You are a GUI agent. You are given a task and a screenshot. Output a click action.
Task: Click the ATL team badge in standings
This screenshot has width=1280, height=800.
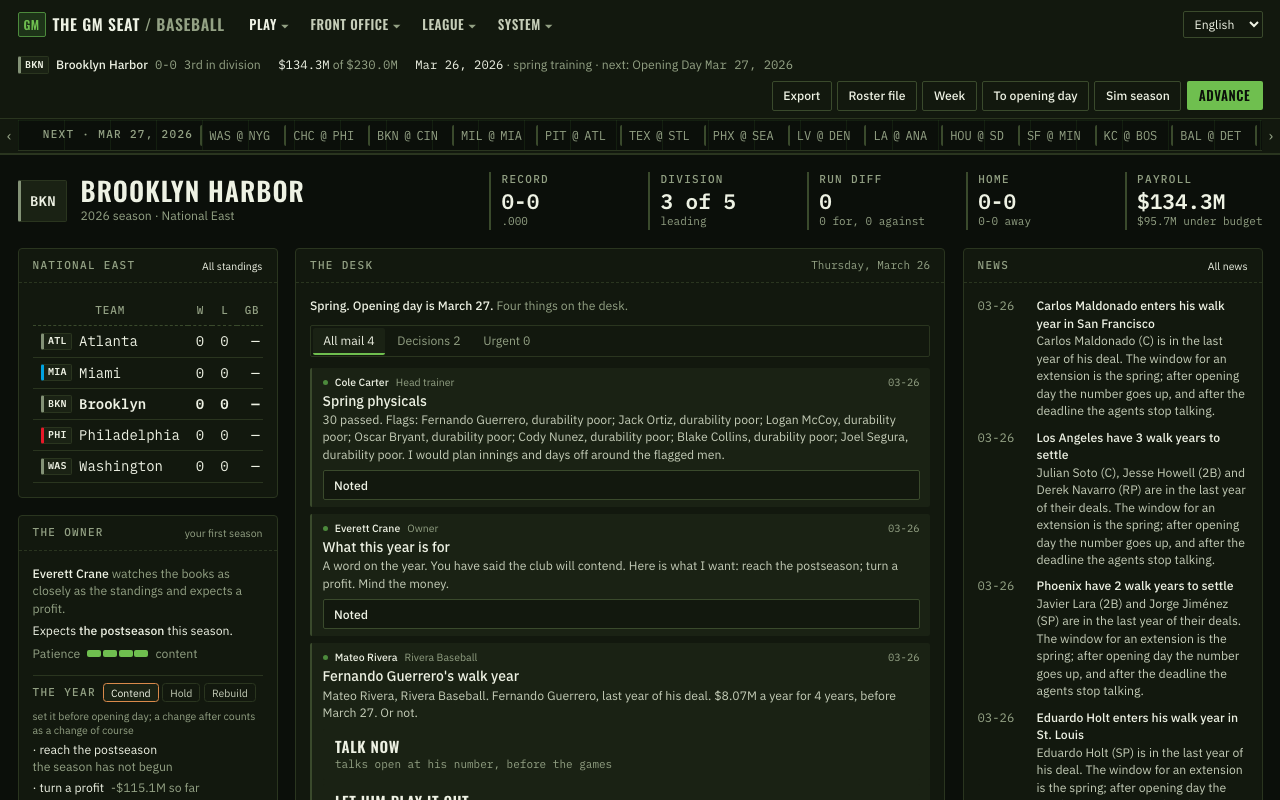pos(56,341)
